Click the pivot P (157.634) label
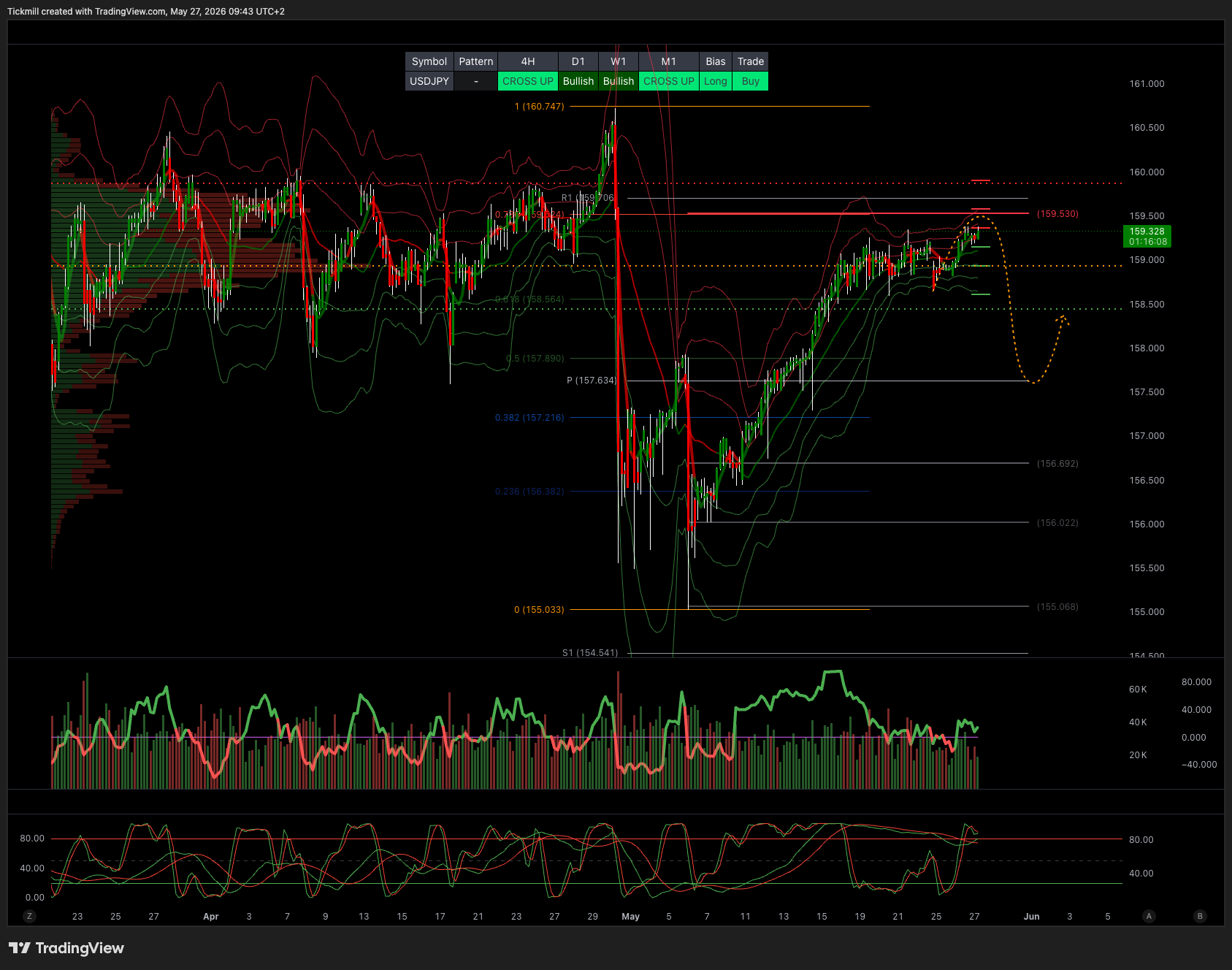 pos(592,381)
